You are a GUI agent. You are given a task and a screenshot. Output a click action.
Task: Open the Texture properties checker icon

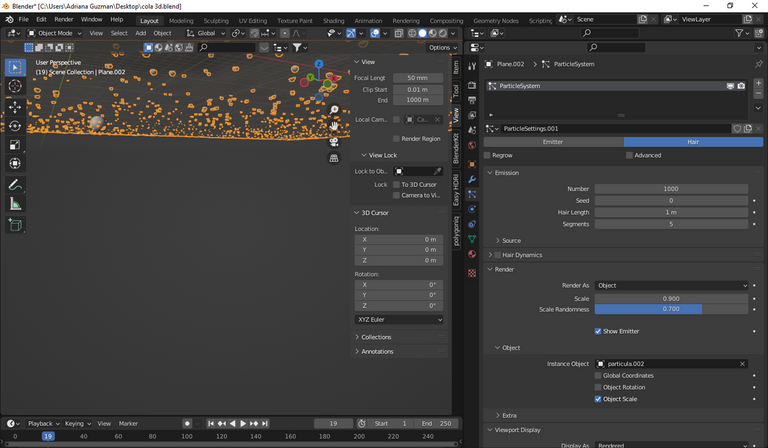pyautogui.click(x=472, y=273)
